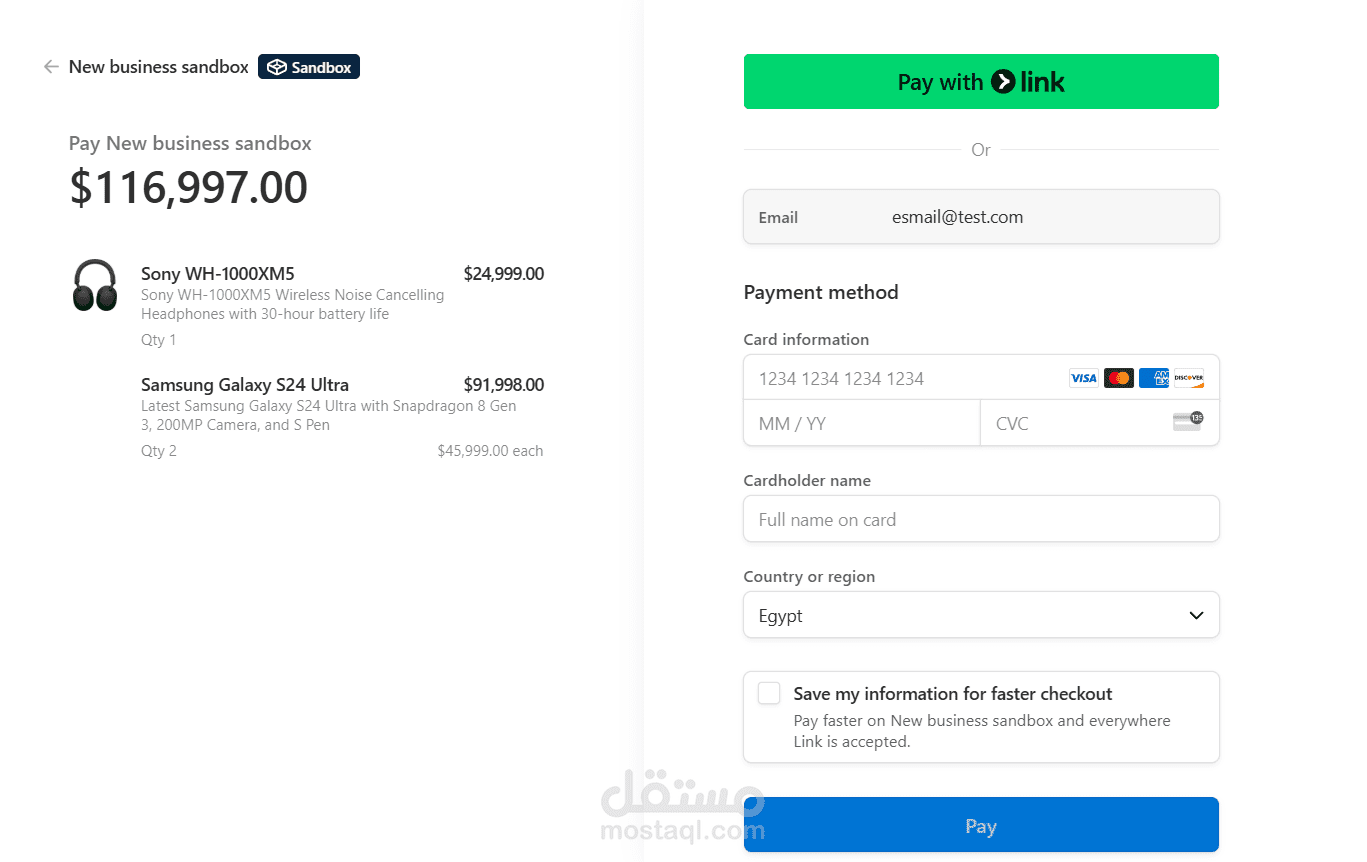Image resolution: width=1367 pixels, height=862 pixels.
Task: Click the New business sandbox header link
Action: click(x=159, y=67)
